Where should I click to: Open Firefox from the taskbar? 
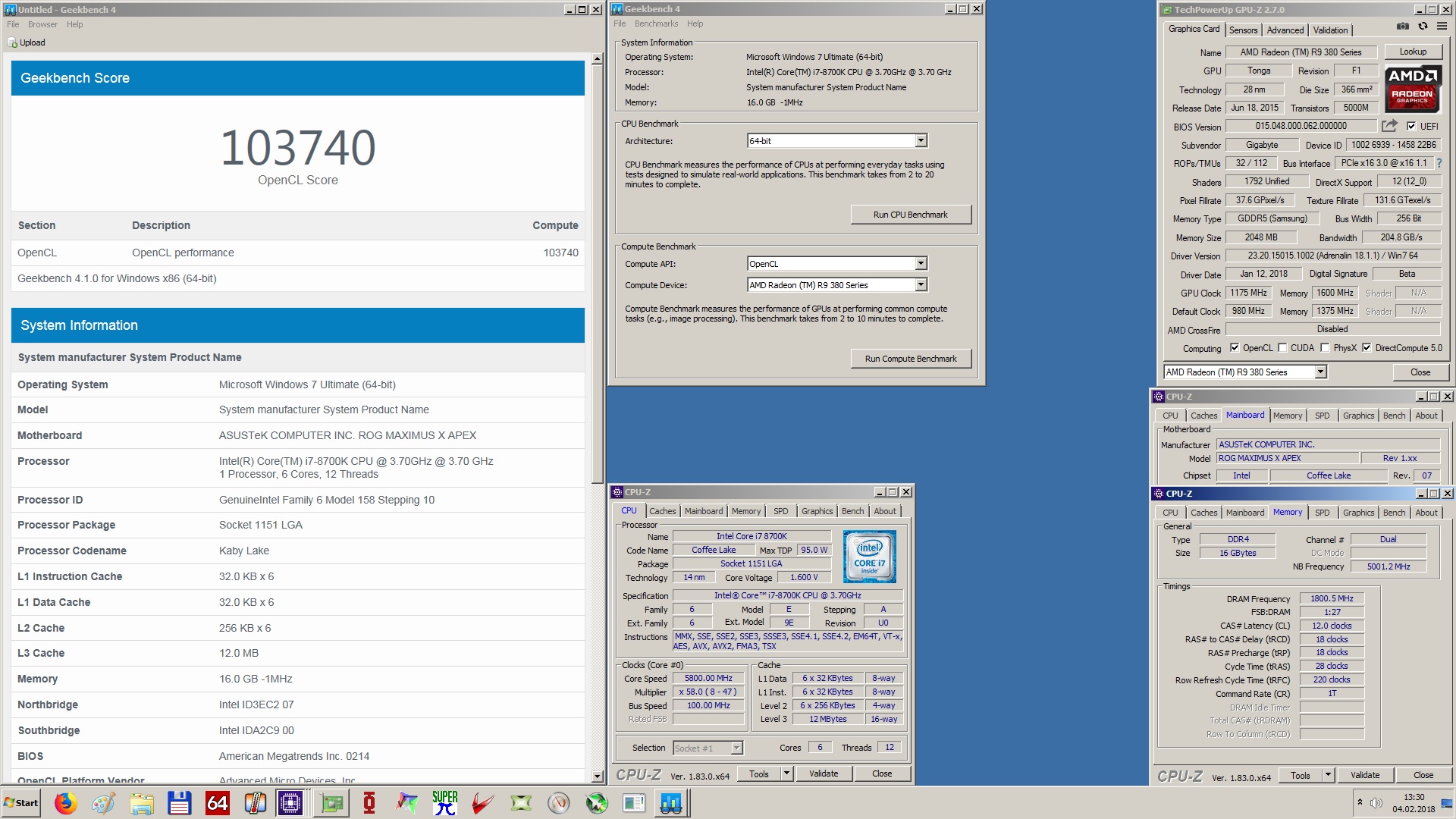pos(66,802)
